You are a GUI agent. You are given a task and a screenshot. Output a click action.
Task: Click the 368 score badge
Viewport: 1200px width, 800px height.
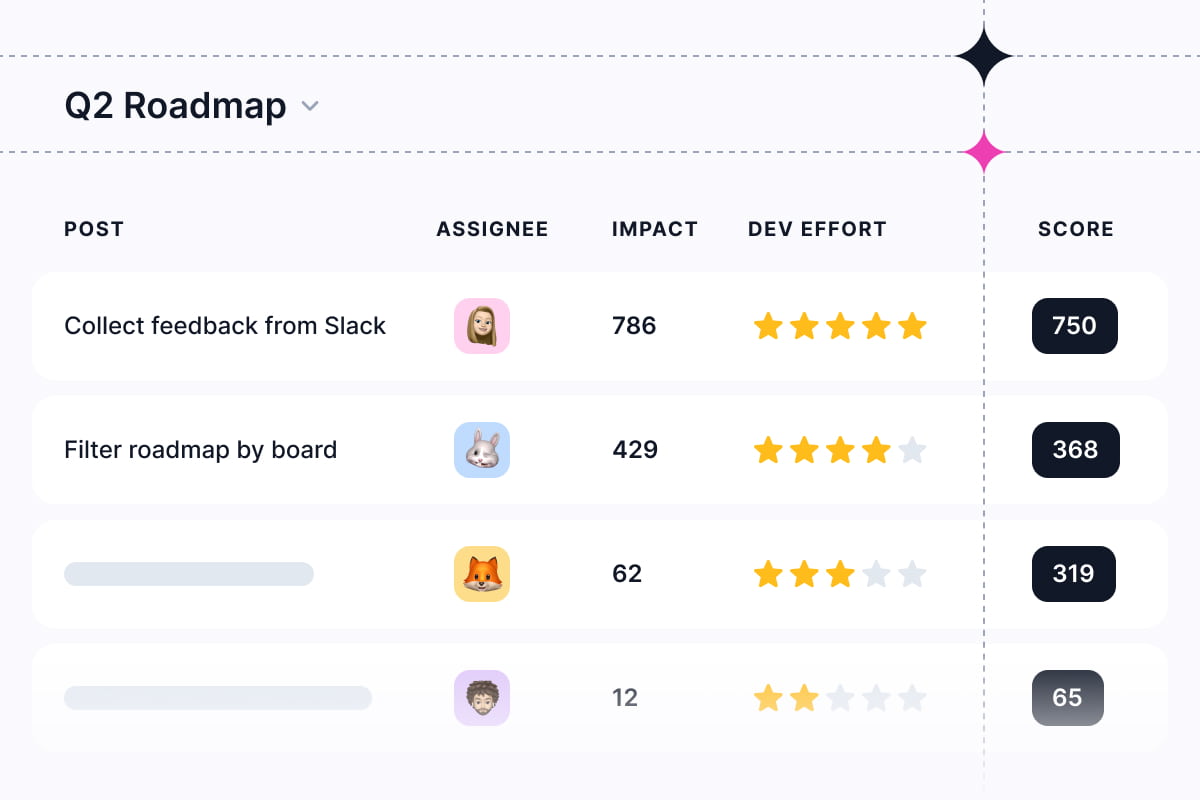[x=1075, y=450]
